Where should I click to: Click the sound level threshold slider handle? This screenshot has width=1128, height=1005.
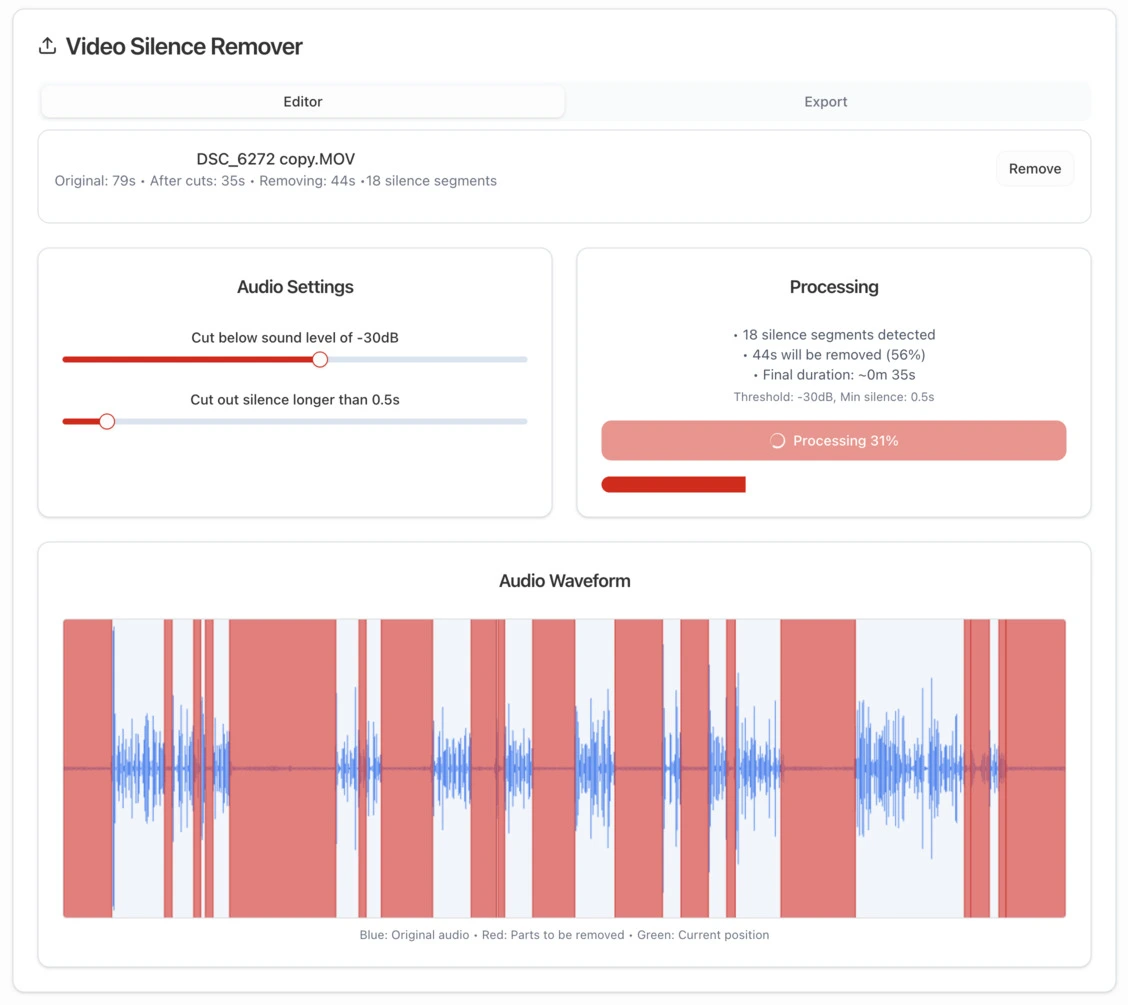320,359
